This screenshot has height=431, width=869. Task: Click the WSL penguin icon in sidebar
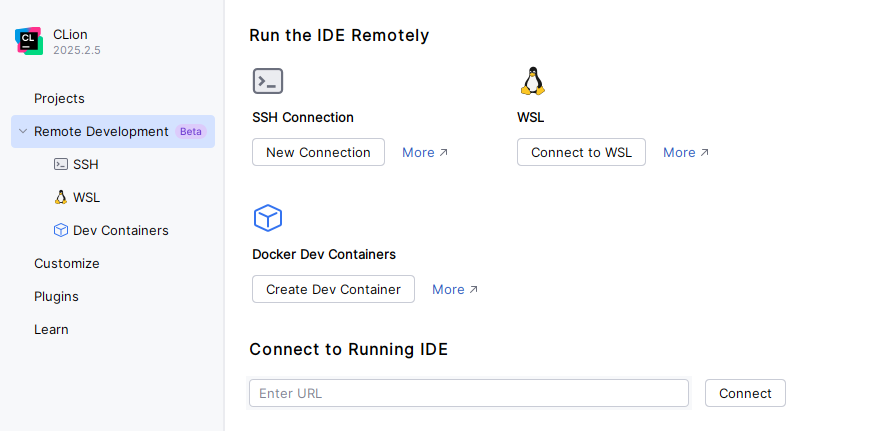pyautogui.click(x=61, y=197)
